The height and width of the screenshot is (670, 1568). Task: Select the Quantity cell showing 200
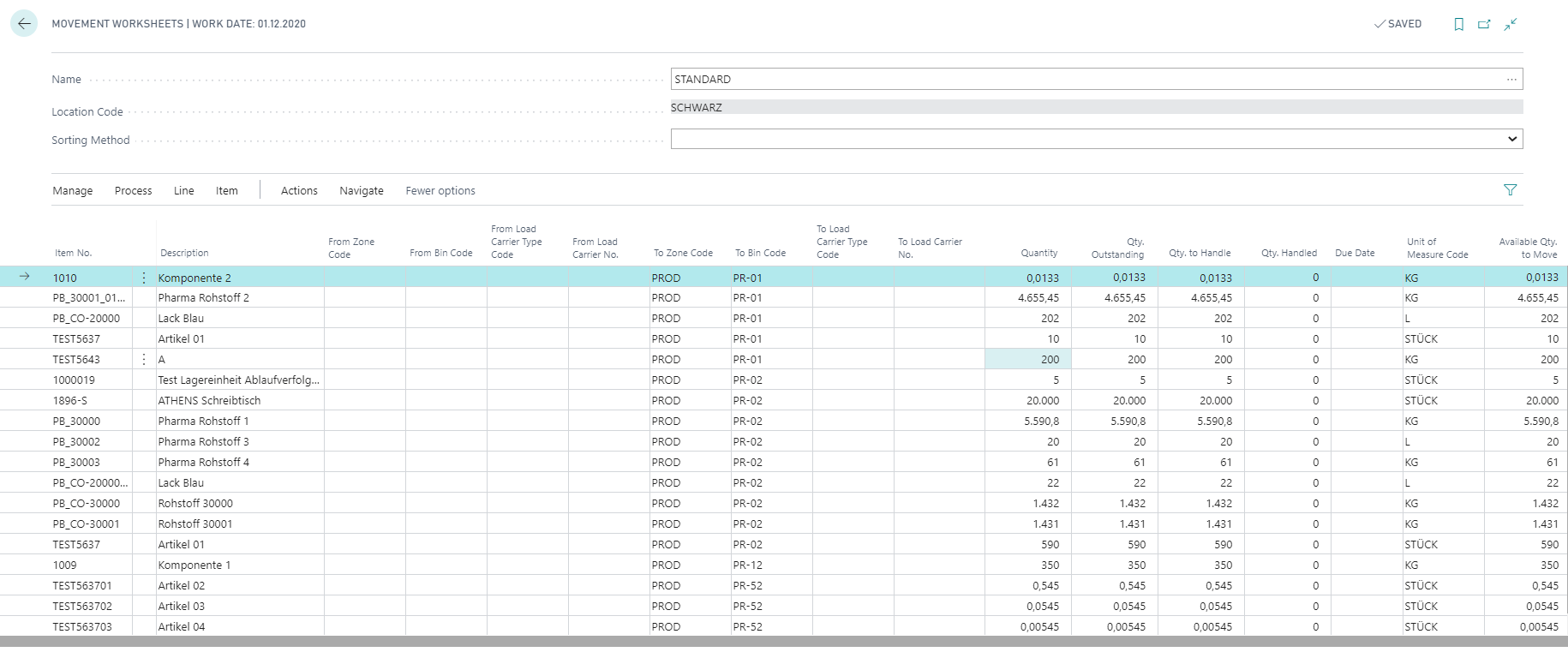click(x=1028, y=360)
